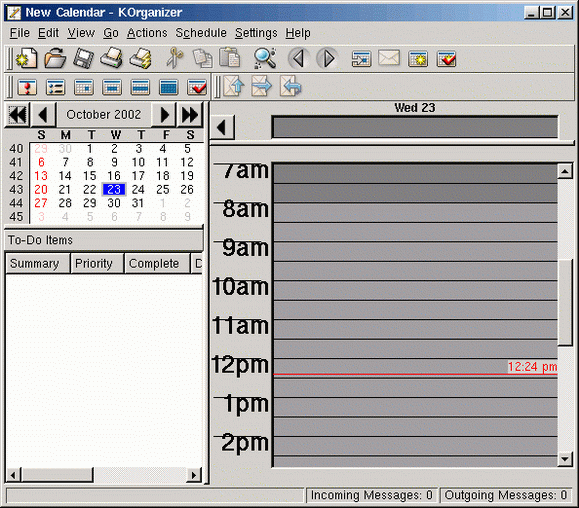Screen dimensions: 579x508
Task: Switch to List view icon
Action: 55,87
